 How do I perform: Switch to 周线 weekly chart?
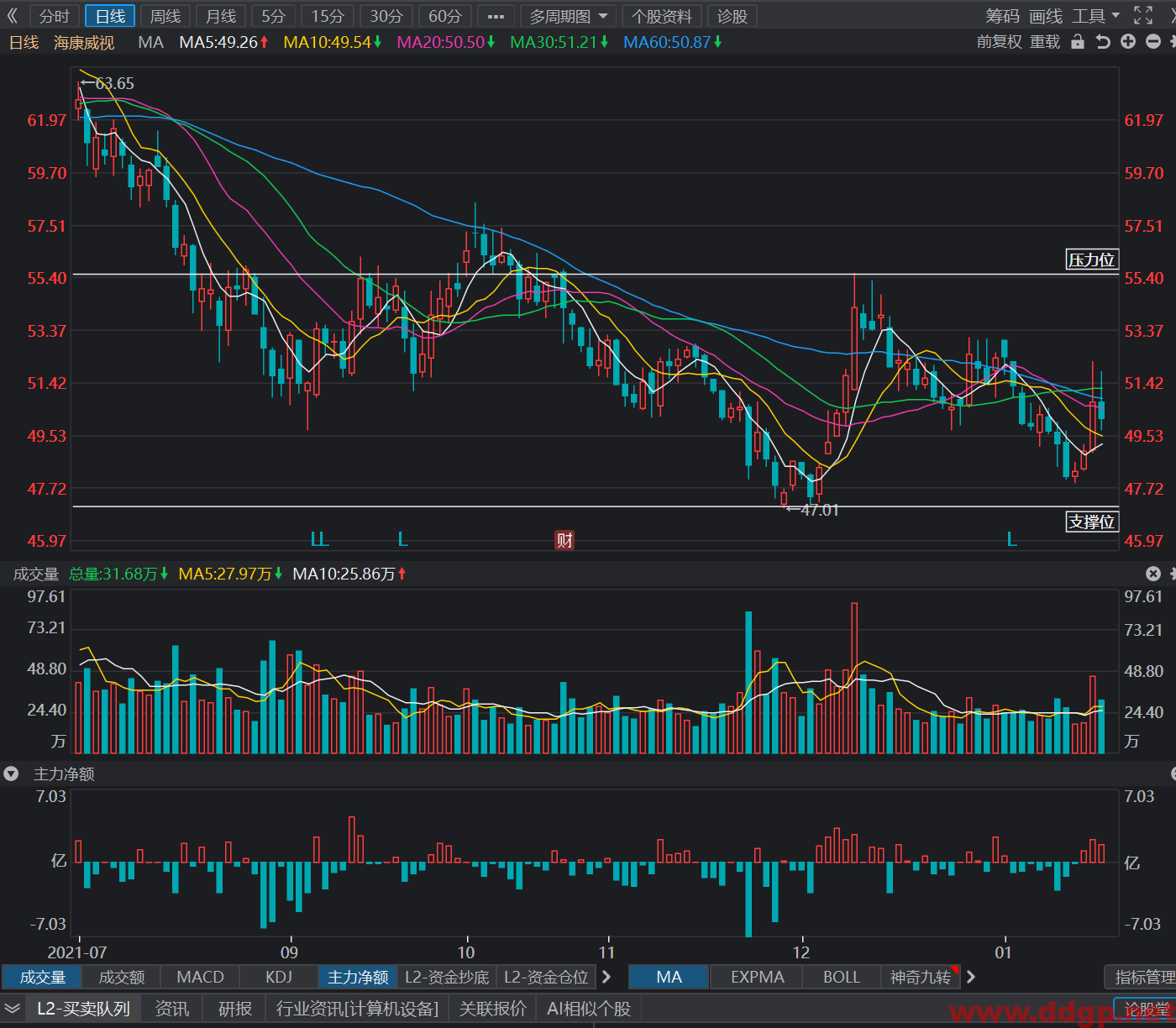pyautogui.click(x=165, y=16)
